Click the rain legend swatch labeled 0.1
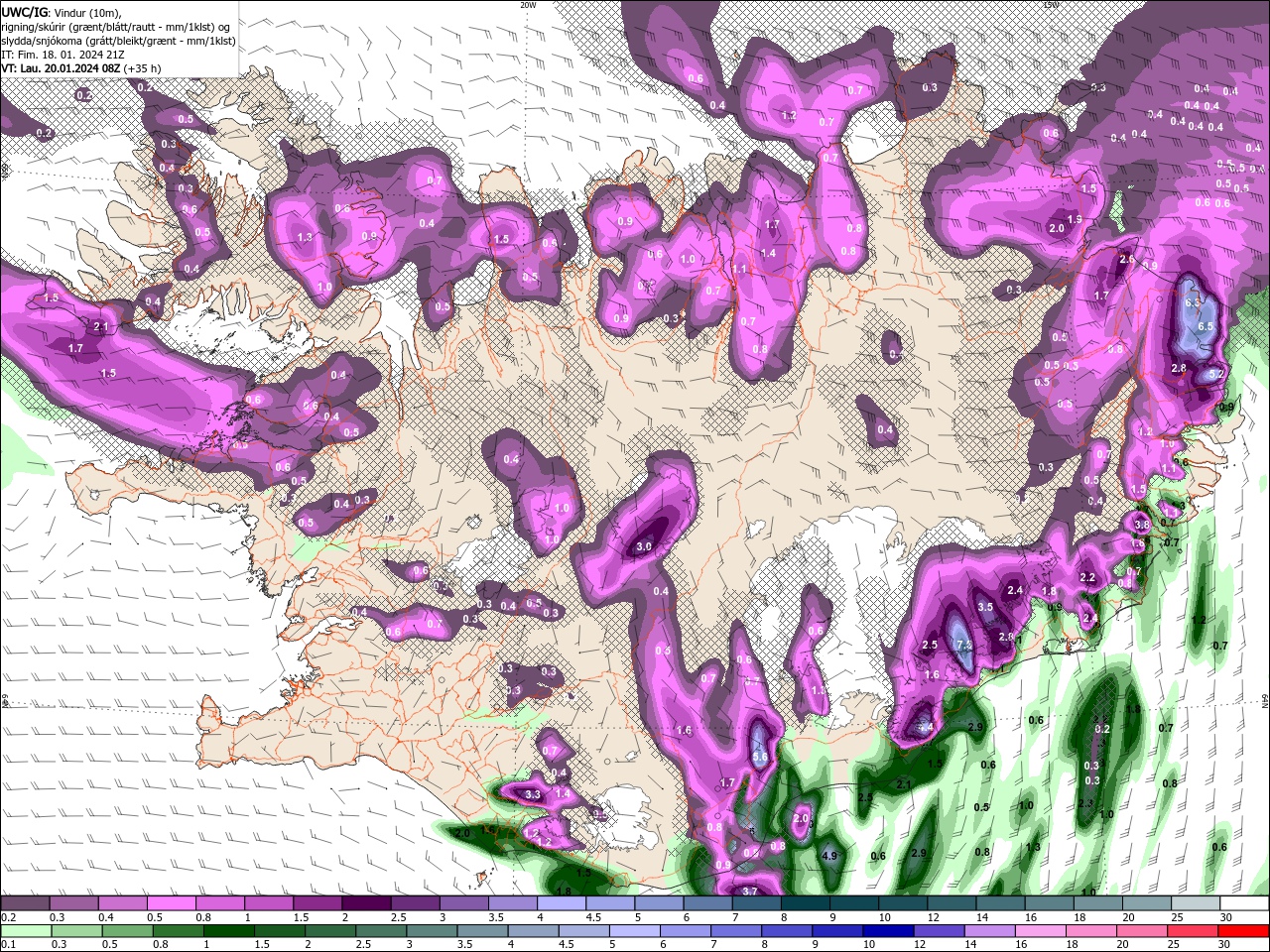The width and height of the screenshot is (1270, 952). pos(24,931)
